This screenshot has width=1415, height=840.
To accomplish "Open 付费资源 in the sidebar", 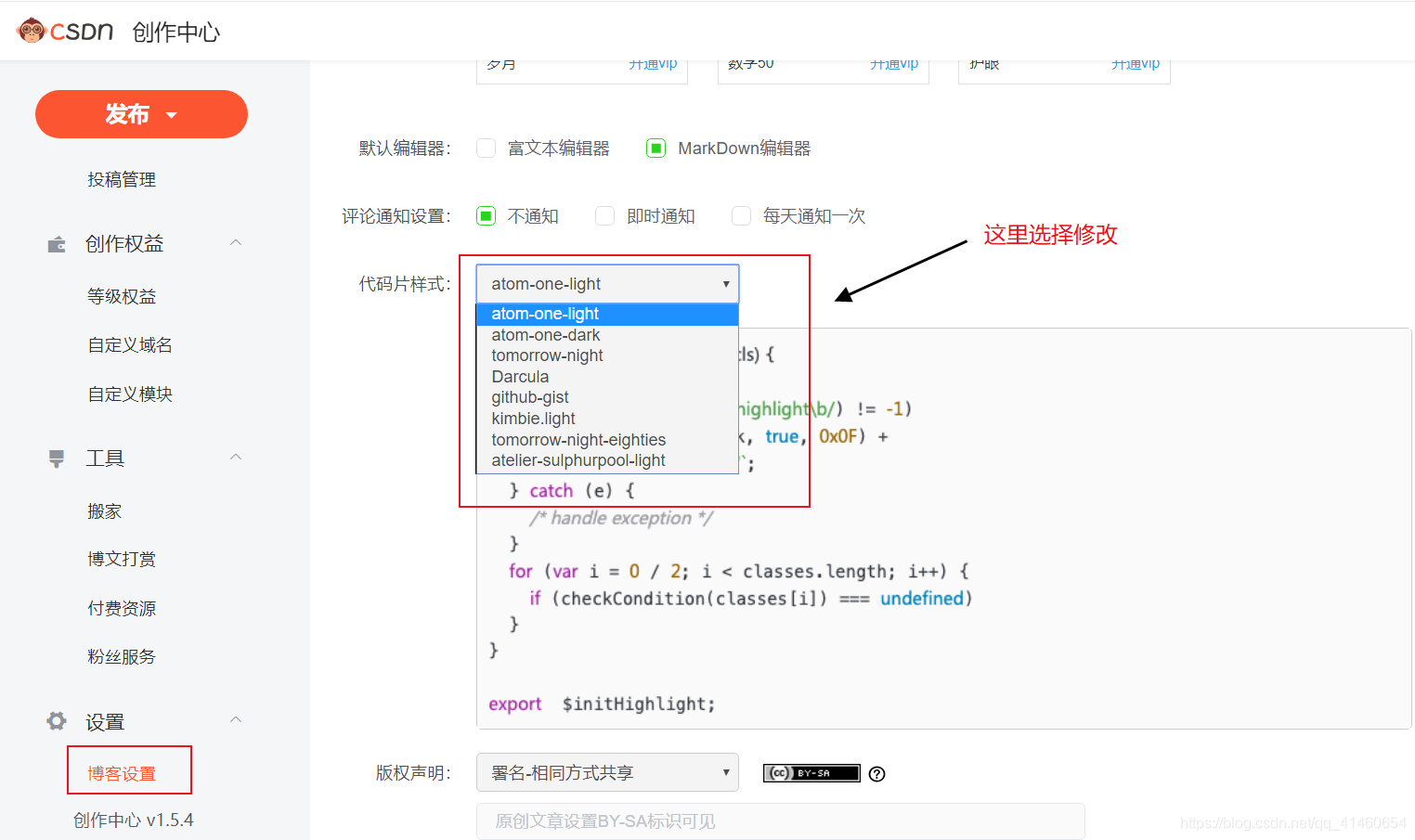I will tap(122, 609).
